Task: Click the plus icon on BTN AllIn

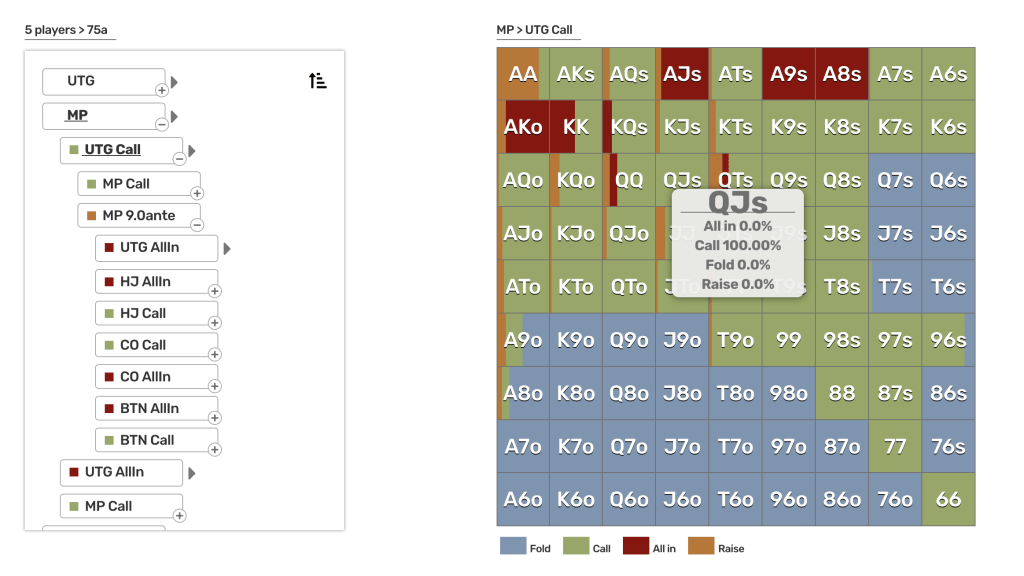Action: point(214,418)
